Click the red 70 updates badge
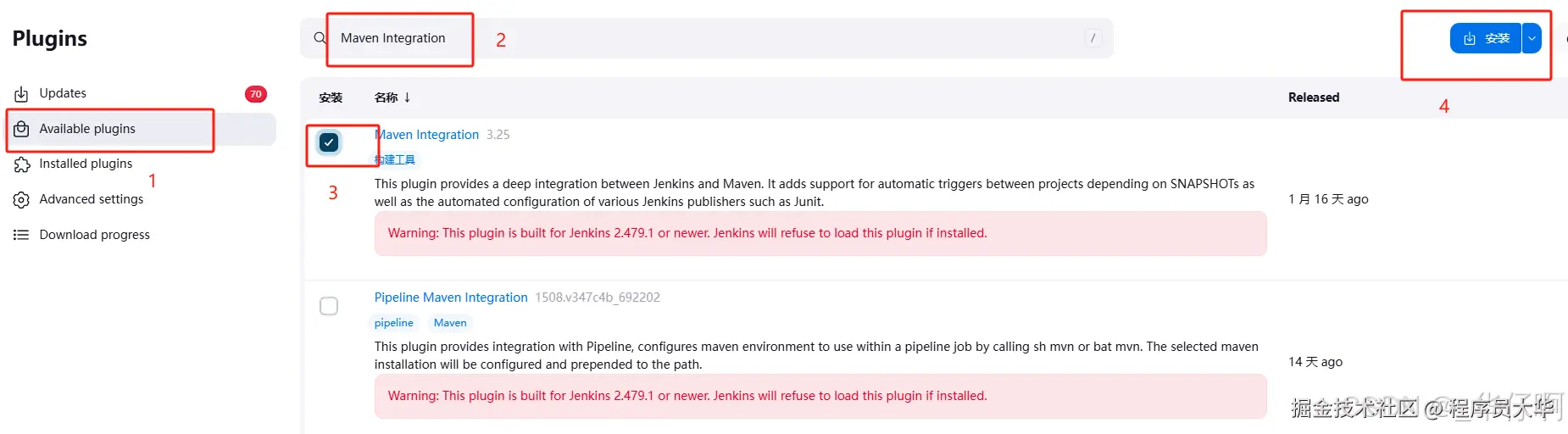 click(x=255, y=94)
